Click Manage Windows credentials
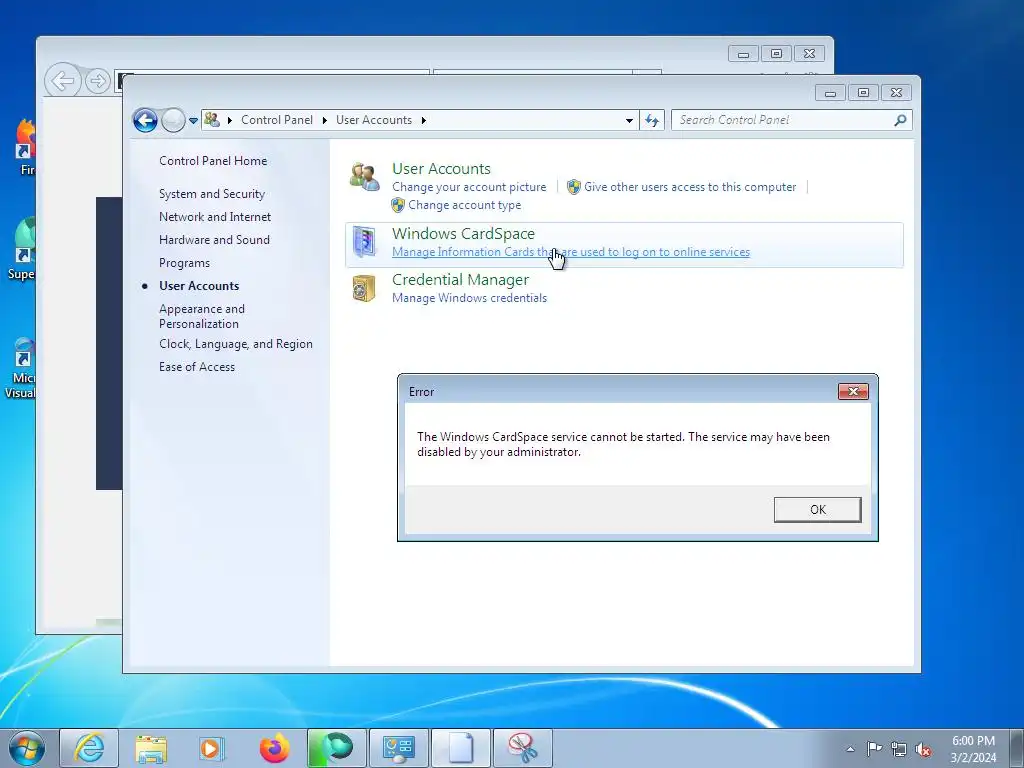Viewport: 1024px width, 768px height. click(469, 298)
